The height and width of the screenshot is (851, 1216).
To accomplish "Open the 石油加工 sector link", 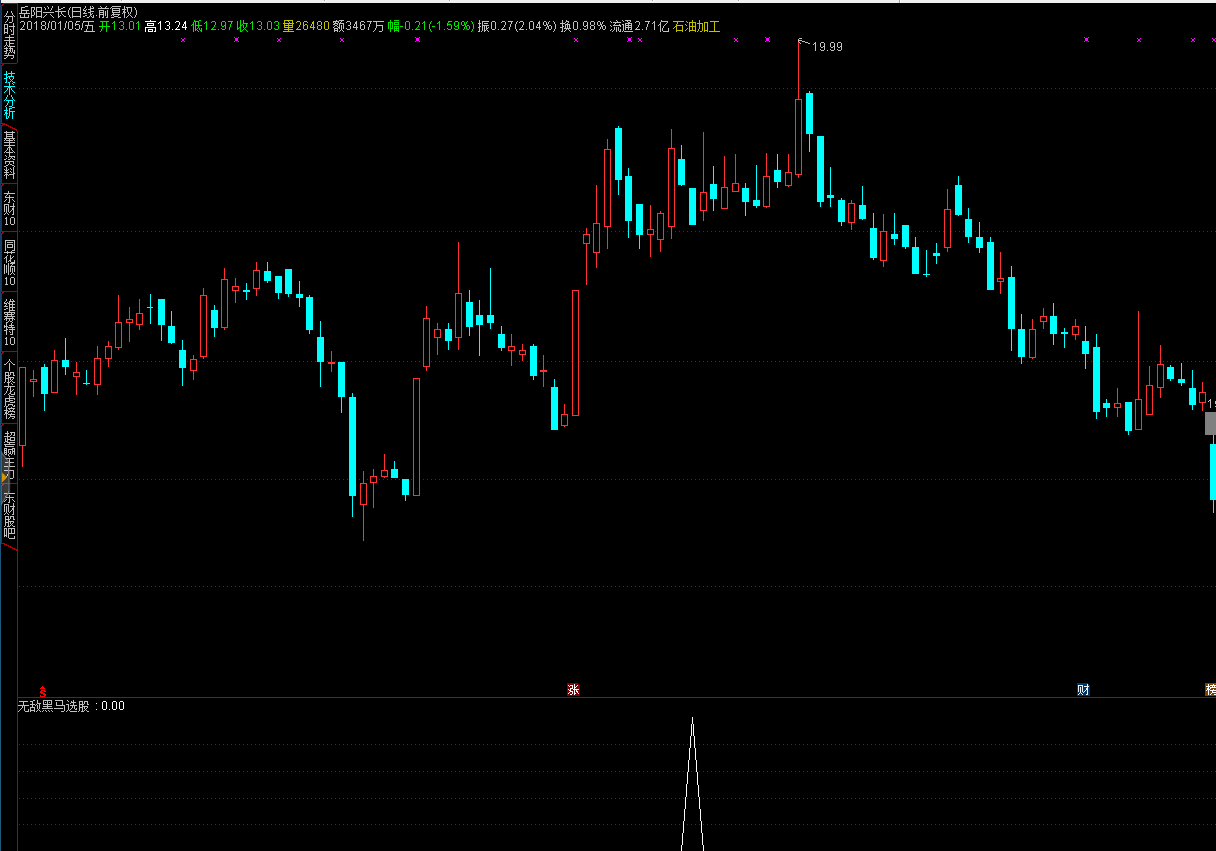I will coord(696,26).
